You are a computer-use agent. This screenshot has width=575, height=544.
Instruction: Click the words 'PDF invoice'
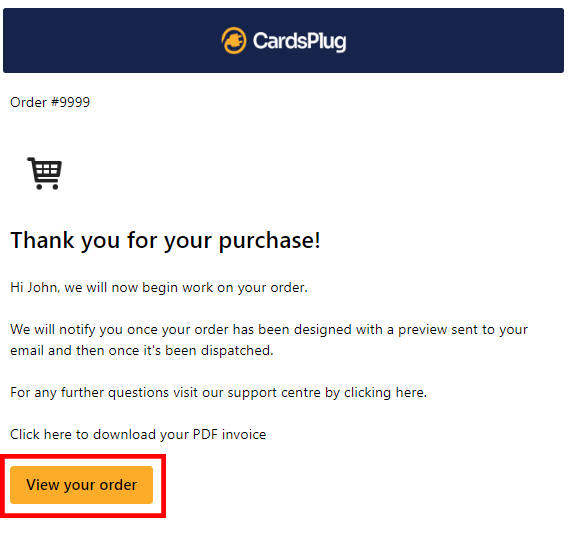pyautogui.click(x=230, y=434)
